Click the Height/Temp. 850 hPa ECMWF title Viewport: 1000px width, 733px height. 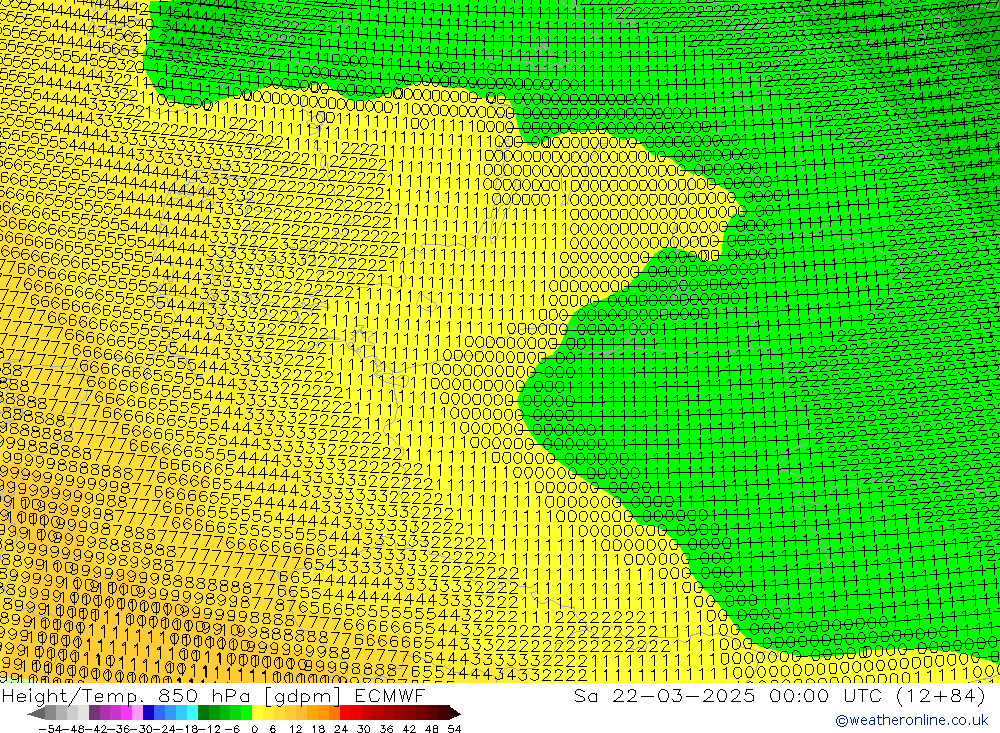click(213, 695)
